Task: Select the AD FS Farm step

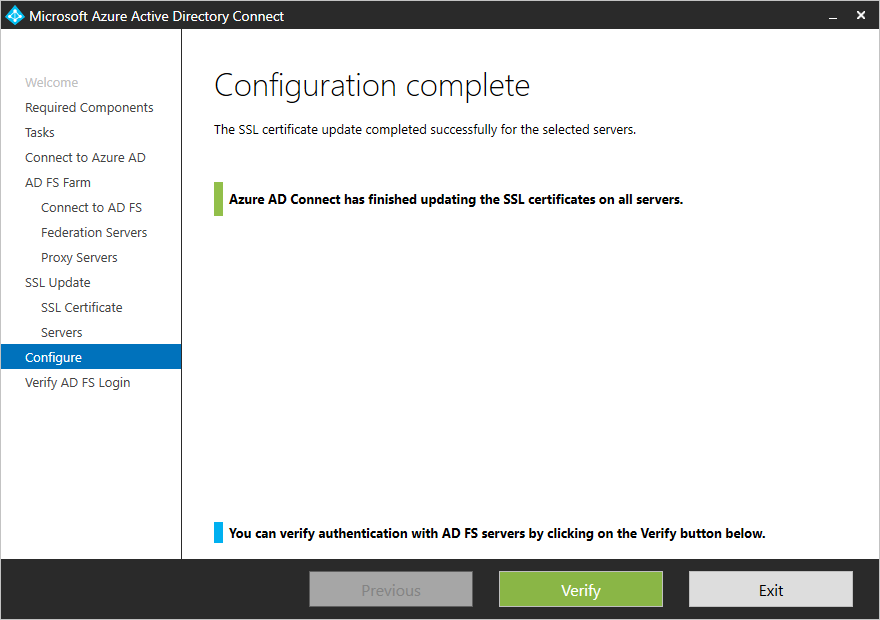Action: tap(58, 183)
